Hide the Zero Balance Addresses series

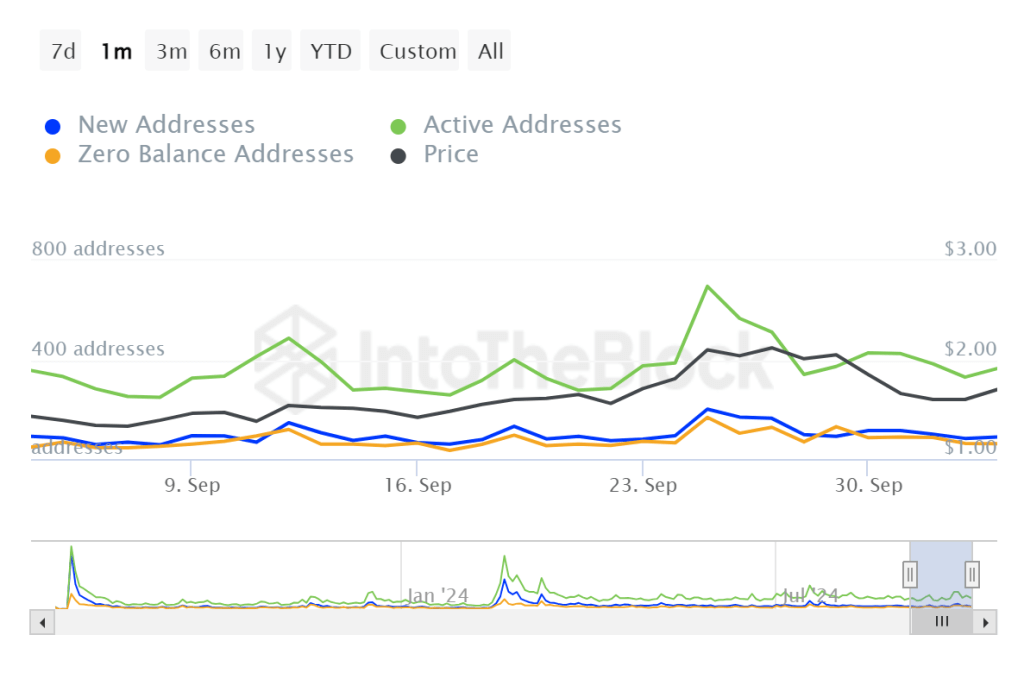pyautogui.click(x=215, y=155)
